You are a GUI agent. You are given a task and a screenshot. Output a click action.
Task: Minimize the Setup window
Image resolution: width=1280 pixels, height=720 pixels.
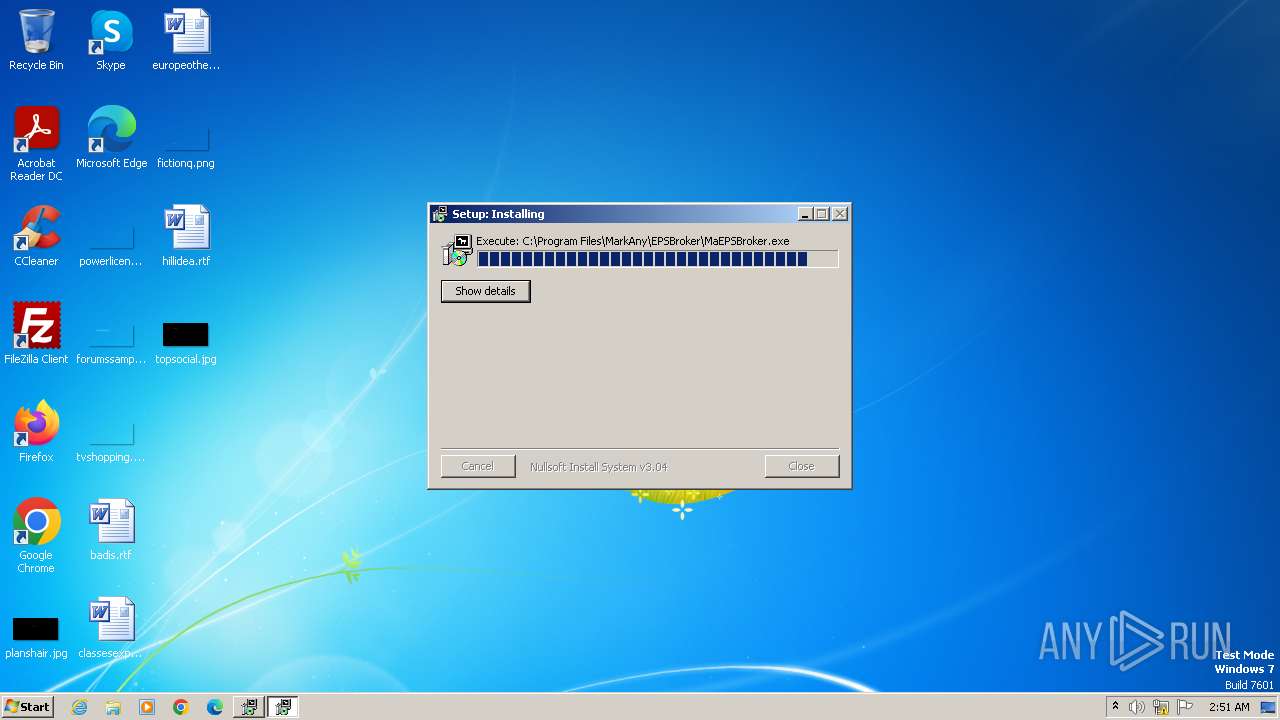pyautogui.click(x=806, y=214)
